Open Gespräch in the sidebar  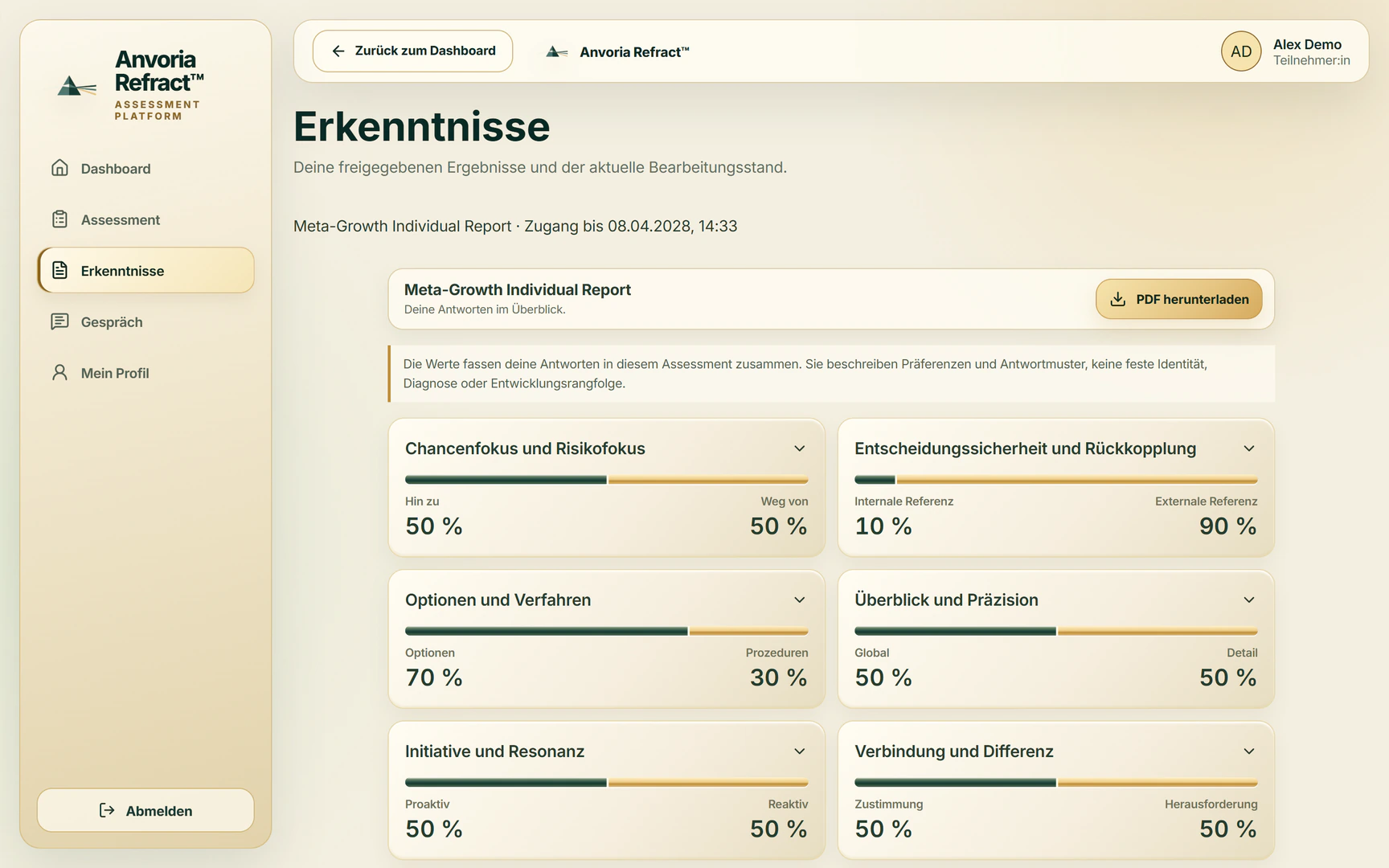click(145, 321)
